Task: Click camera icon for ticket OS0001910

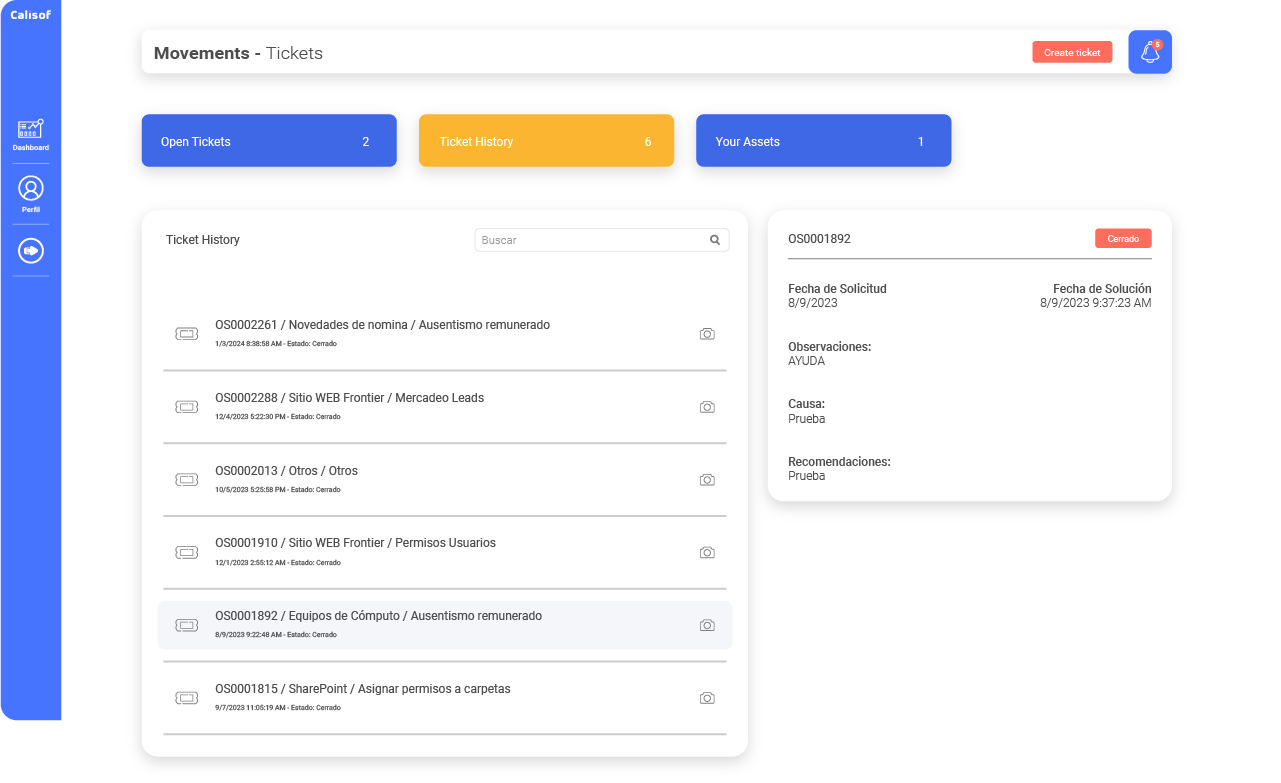Action: pos(707,553)
